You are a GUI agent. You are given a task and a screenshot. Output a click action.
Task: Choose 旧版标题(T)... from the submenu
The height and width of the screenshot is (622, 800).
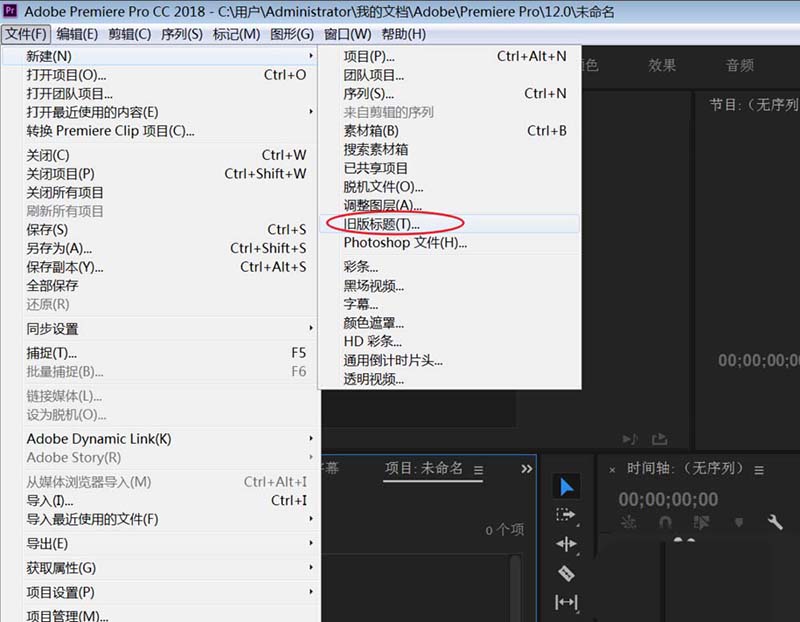tap(449, 223)
